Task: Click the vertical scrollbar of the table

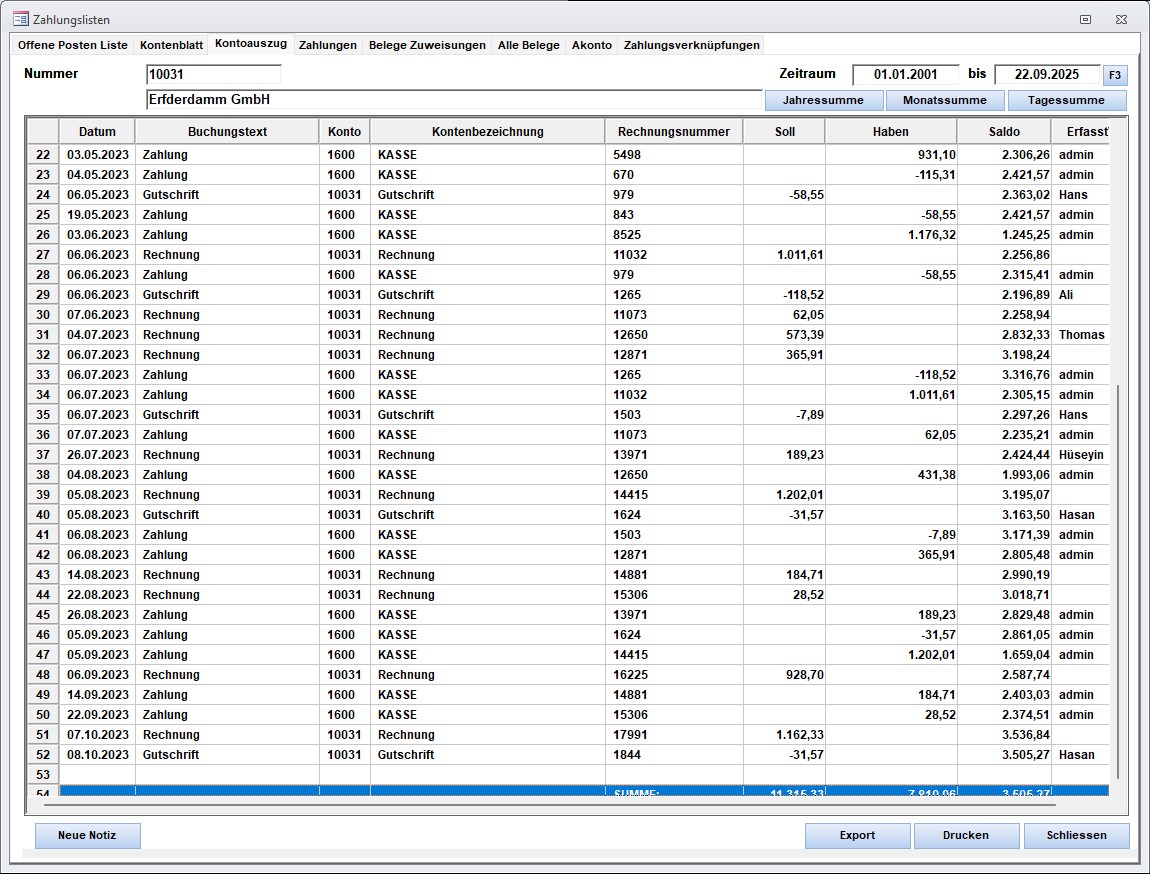Action: point(1118,580)
